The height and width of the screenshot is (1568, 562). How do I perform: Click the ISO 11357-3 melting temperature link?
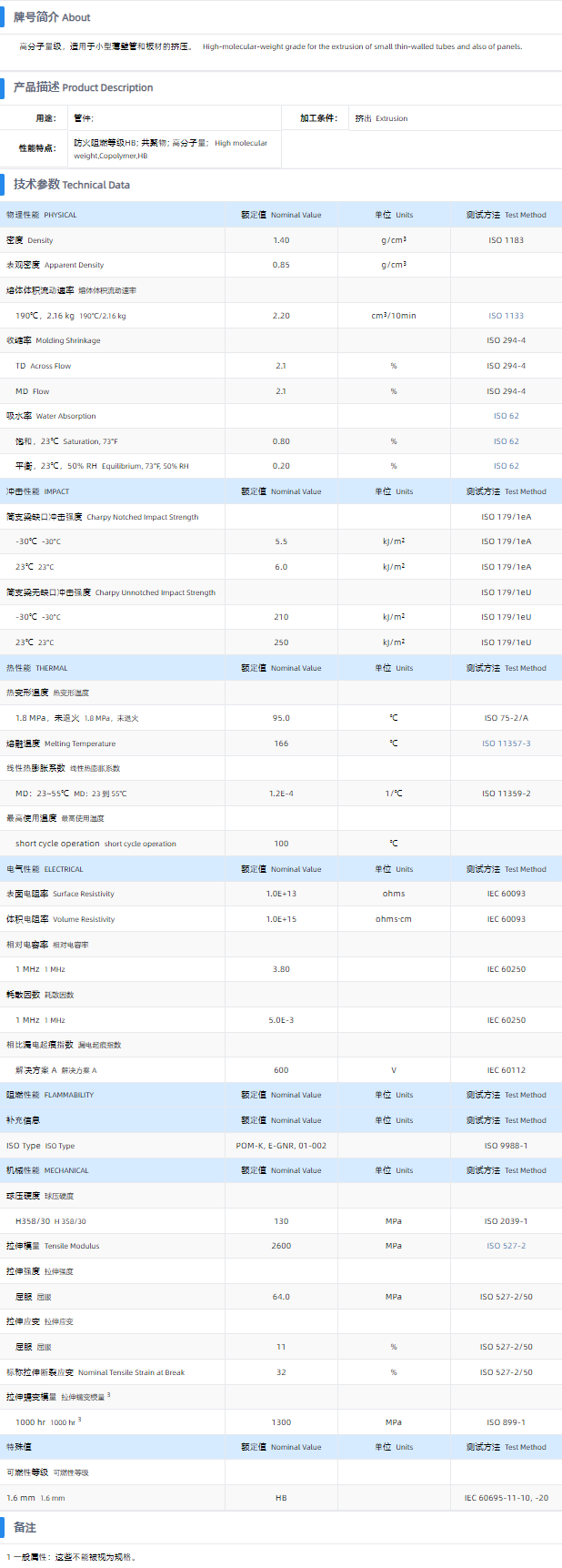tap(506, 744)
